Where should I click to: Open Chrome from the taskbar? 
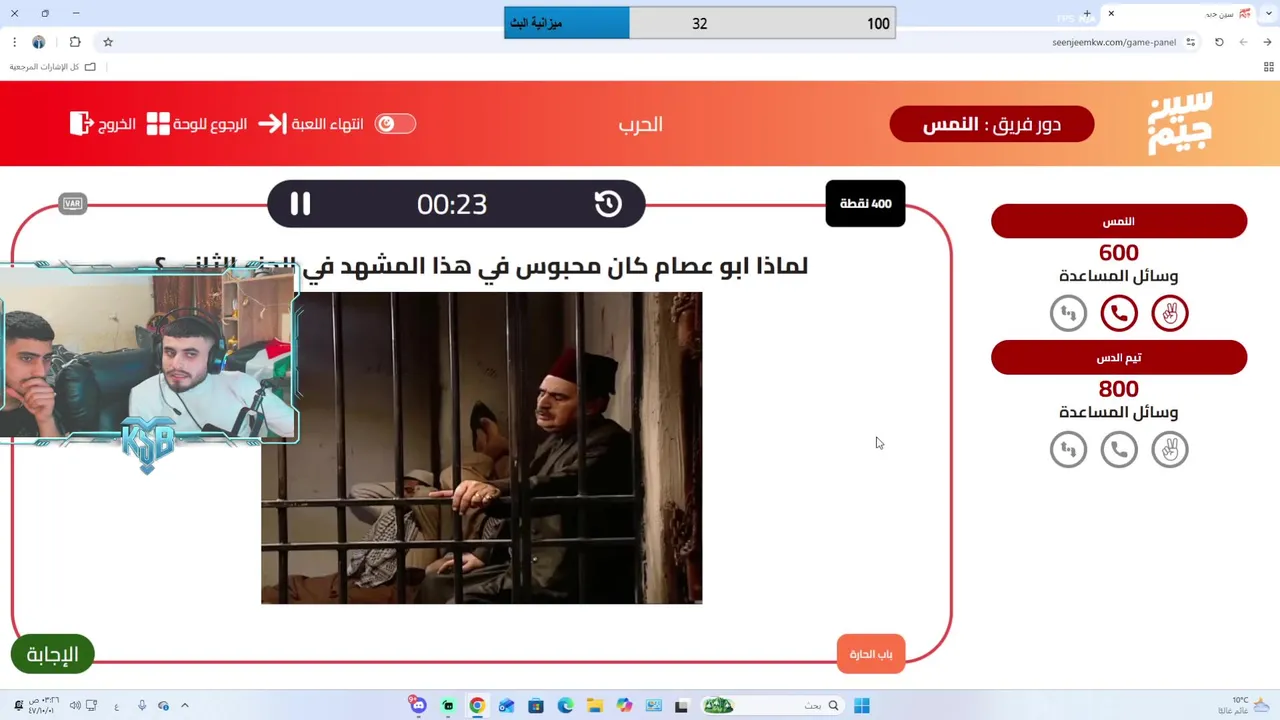click(477, 705)
